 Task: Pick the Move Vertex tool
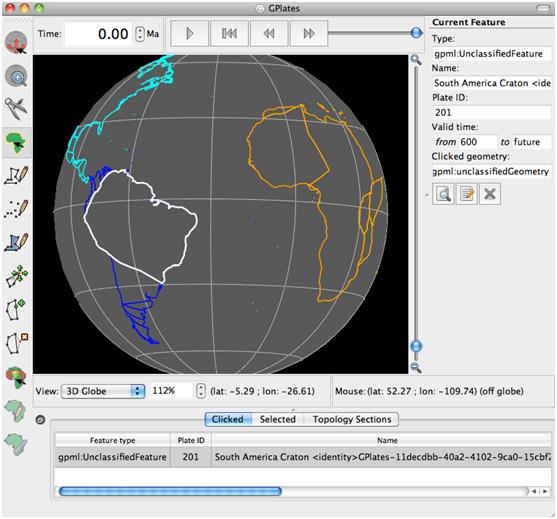tap(16, 276)
